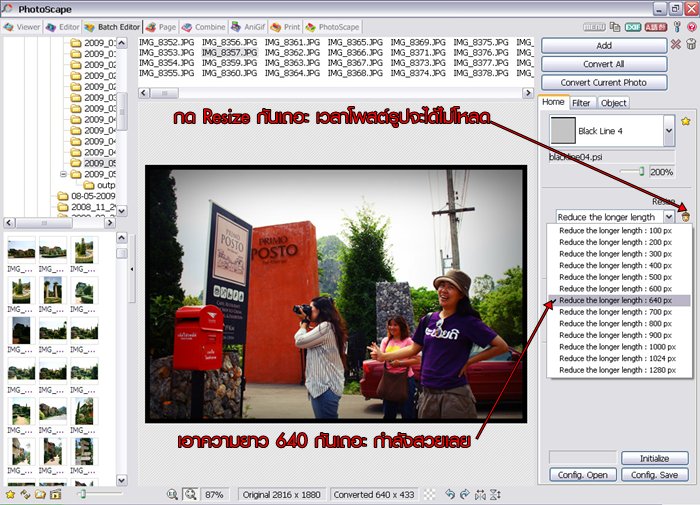The image size is (700, 505).
Task: Select the Batch Editor tab
Action: 112,27
